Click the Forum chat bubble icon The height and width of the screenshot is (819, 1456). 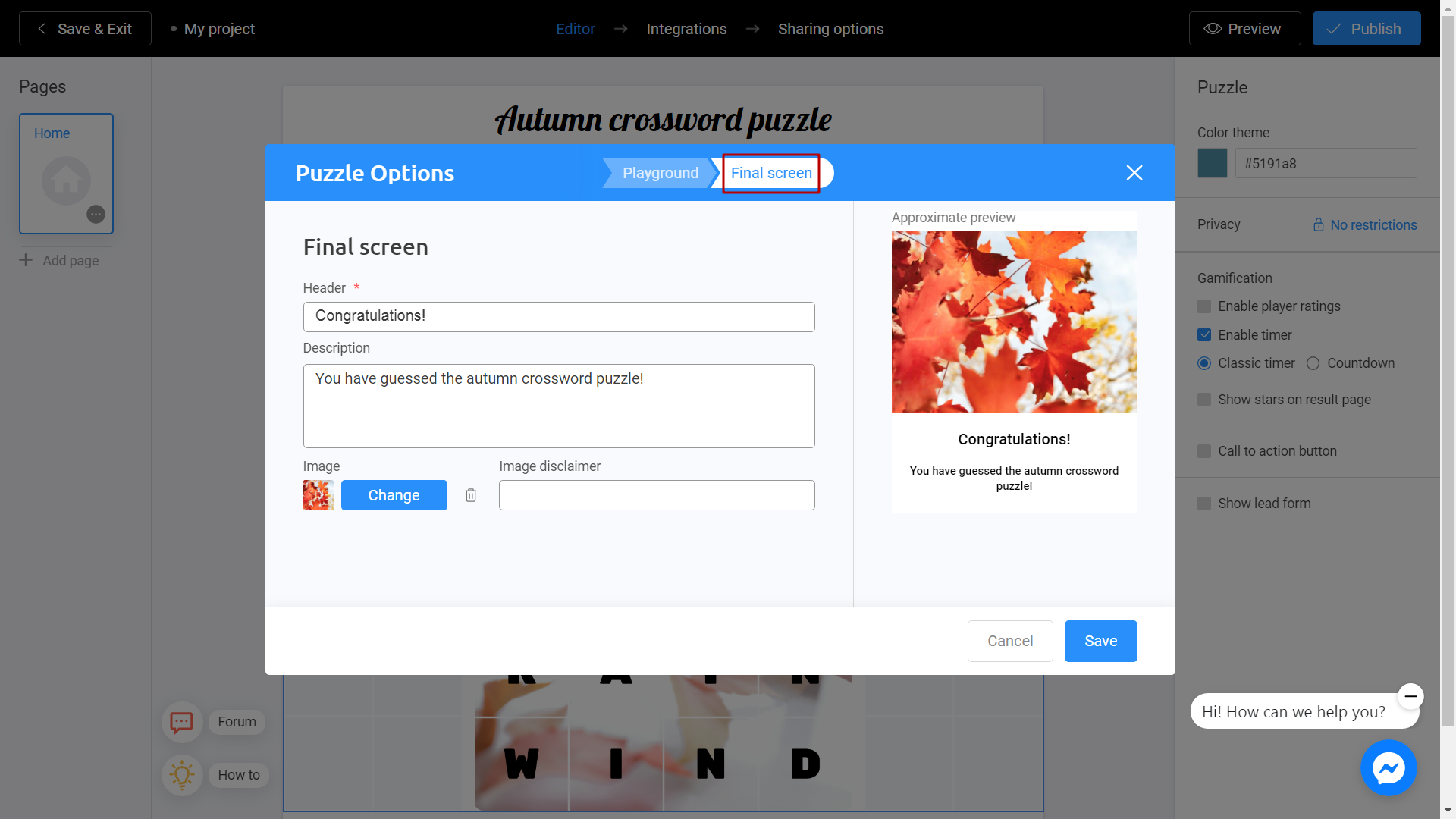point(181,721)
